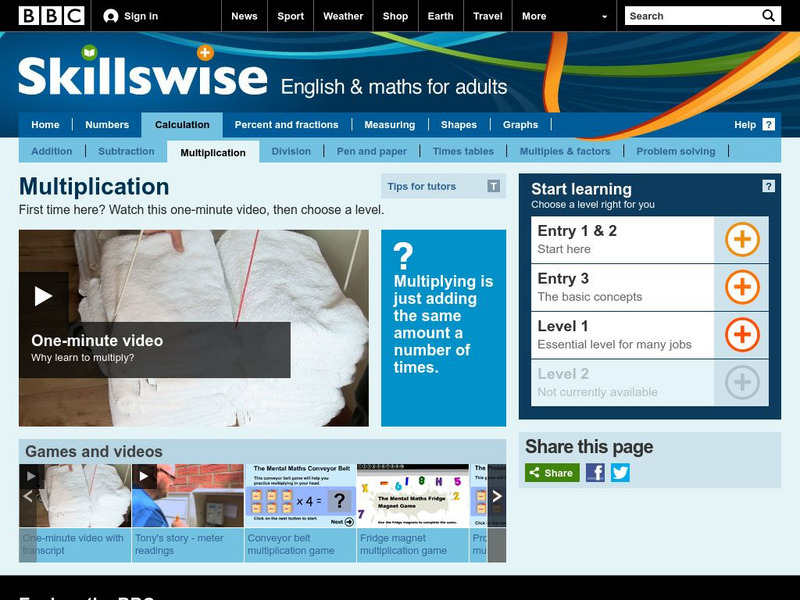This screenshot has width=800, height=600.
Task: Play the One-minute video
Action: point(43,296)
